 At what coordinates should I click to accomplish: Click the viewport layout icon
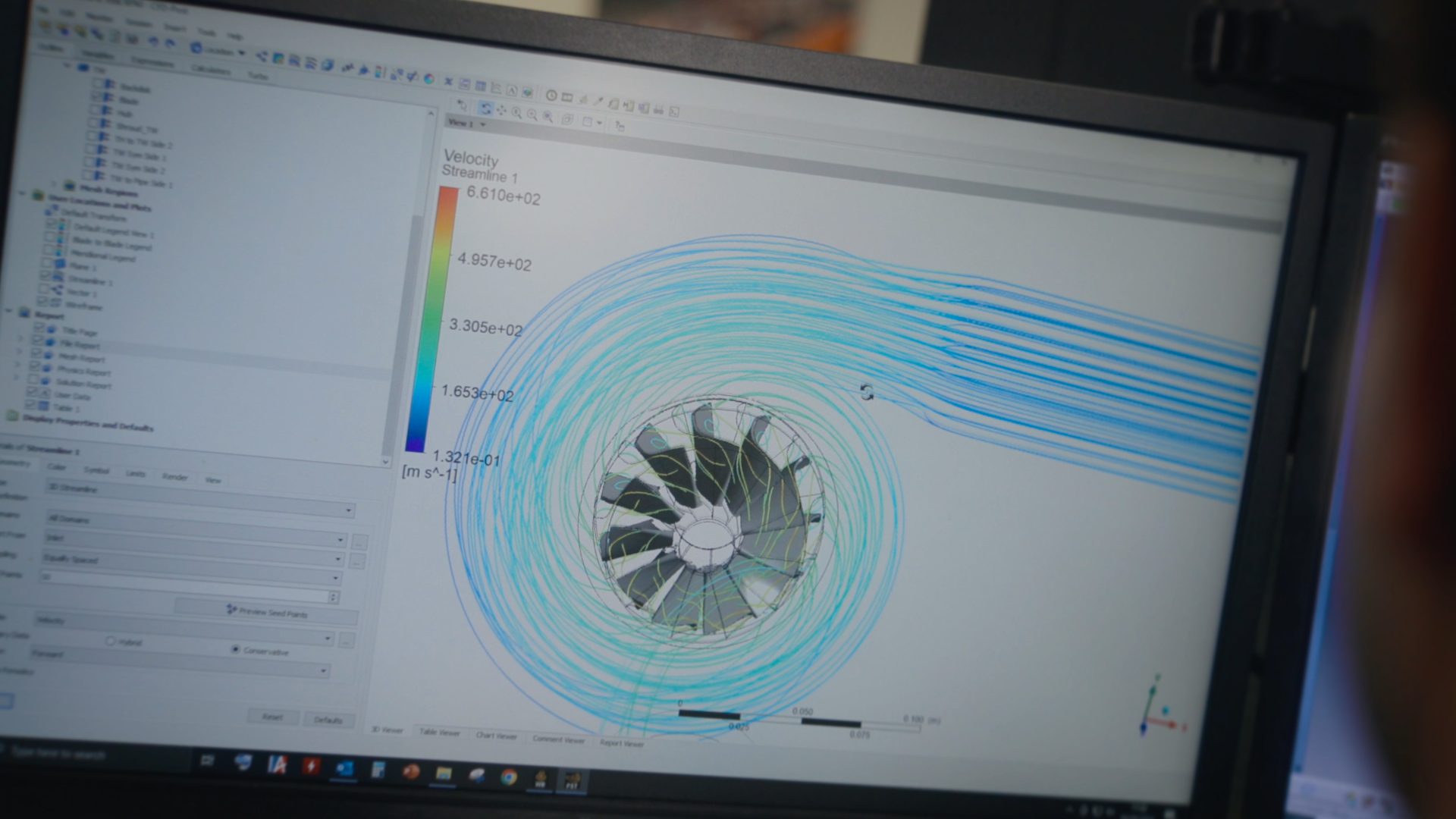click(587, 121)
